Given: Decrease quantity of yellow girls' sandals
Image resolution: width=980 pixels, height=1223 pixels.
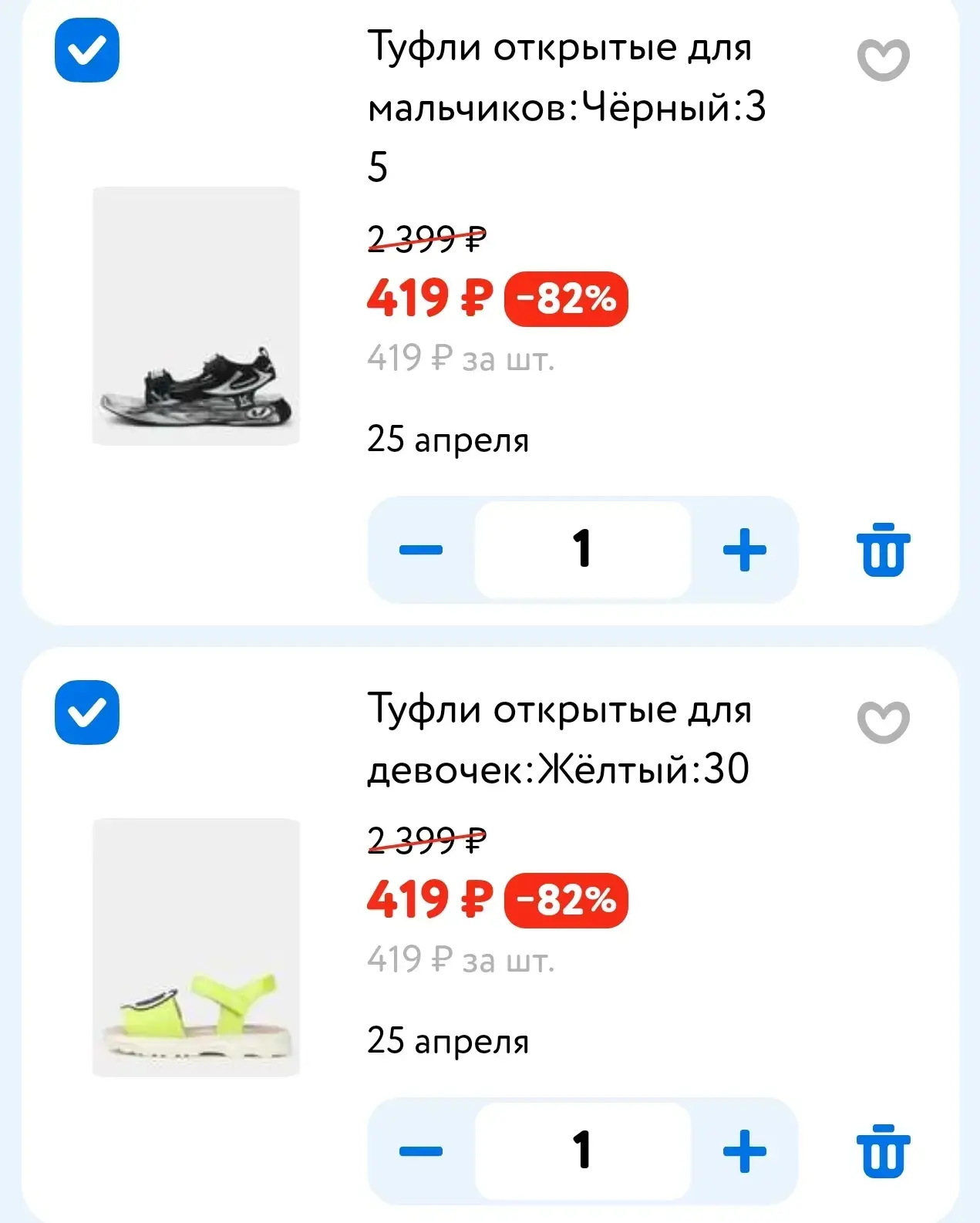Looking at the screenshot, I should point(421,1151).
